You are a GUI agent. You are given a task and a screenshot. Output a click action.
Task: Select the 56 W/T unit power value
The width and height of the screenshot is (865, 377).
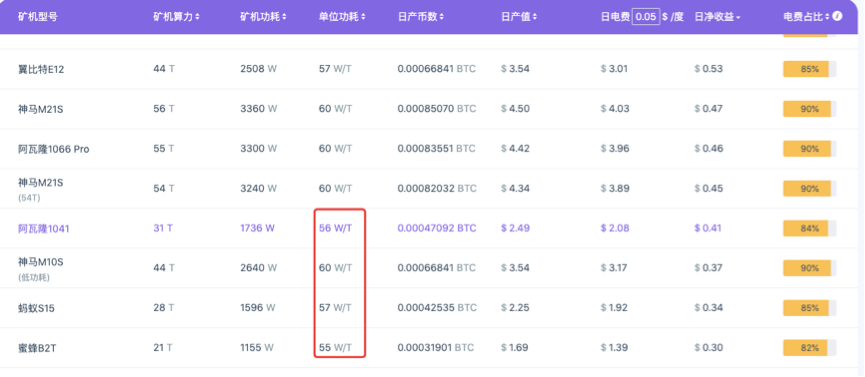(x=335, y=229)
